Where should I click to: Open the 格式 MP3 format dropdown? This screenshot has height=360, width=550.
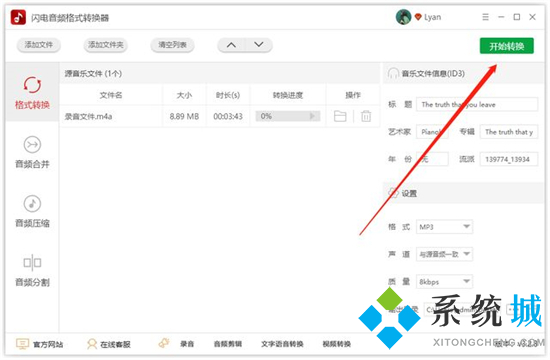pos(444,227)
